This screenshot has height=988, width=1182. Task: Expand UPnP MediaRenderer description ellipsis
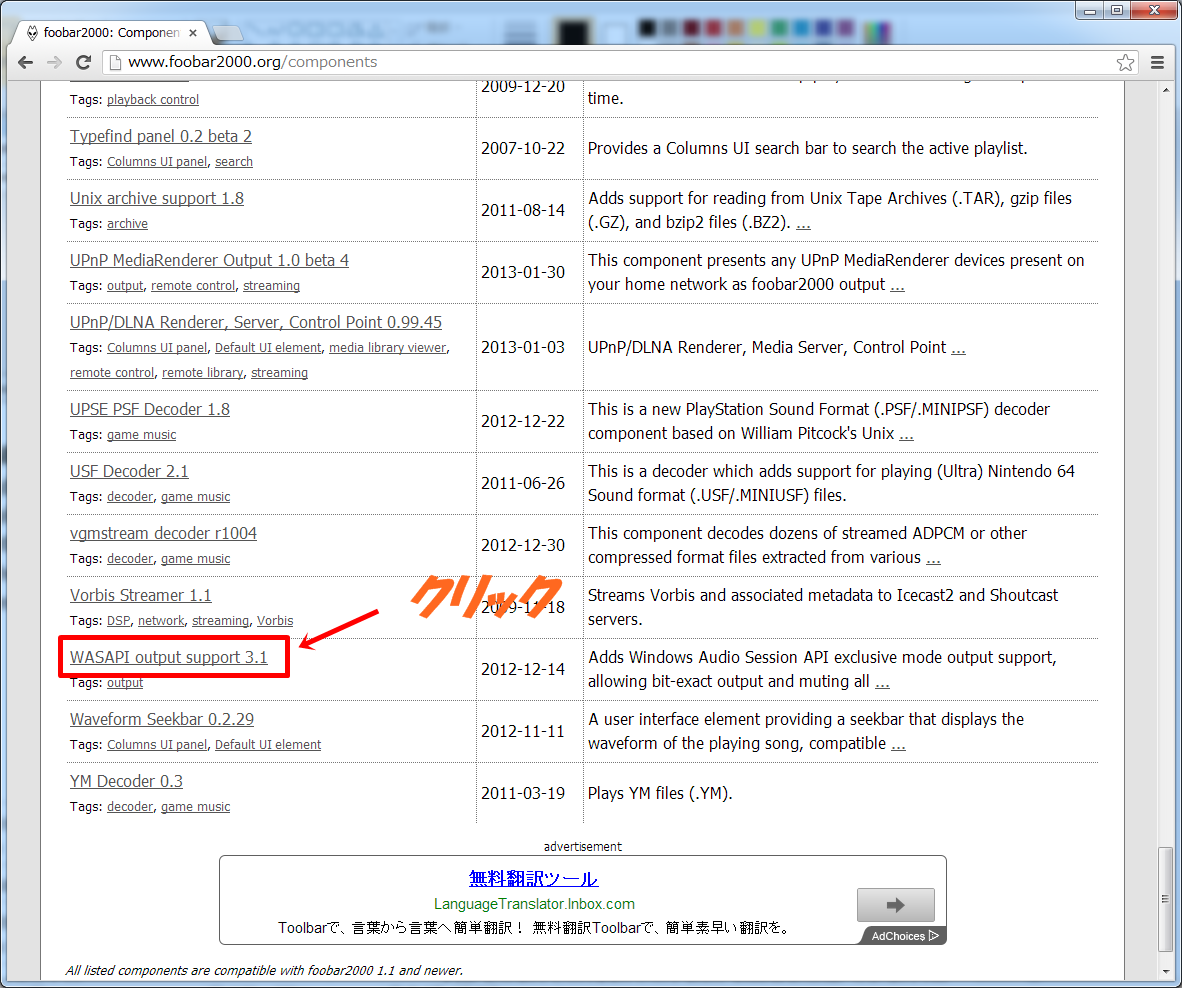coord(897,286)
